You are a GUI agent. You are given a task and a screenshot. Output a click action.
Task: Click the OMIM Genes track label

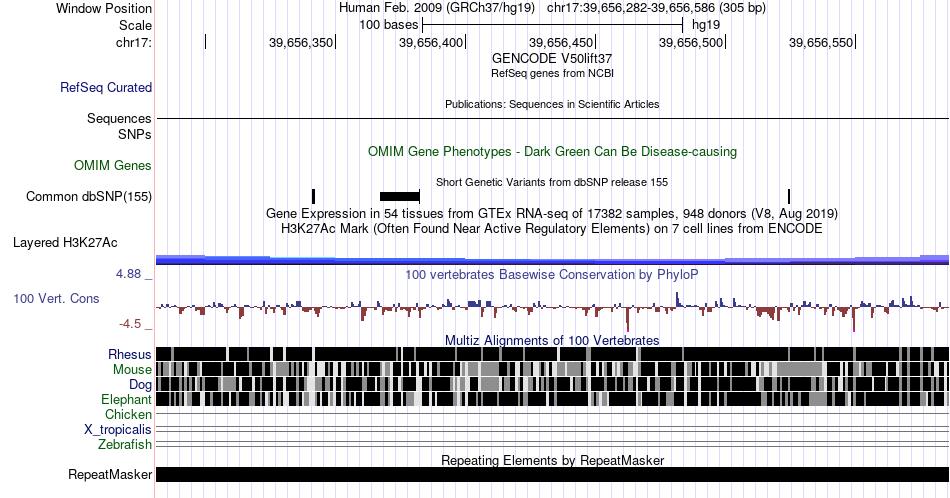coord(112,165)
